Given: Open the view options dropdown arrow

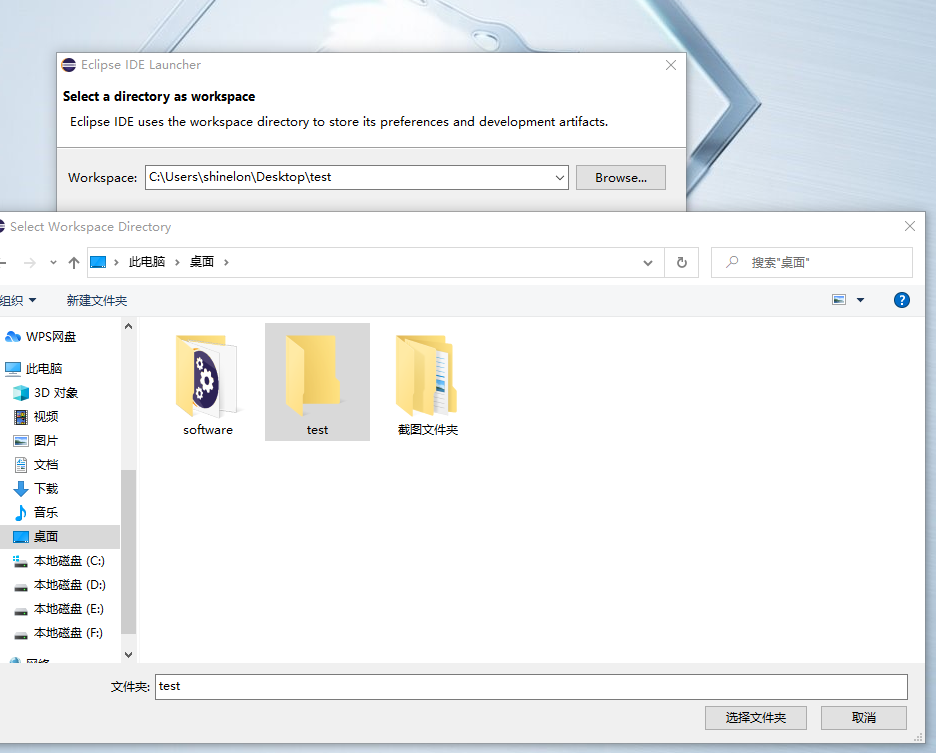Looking at the screenshot, I should click(860, 300).
